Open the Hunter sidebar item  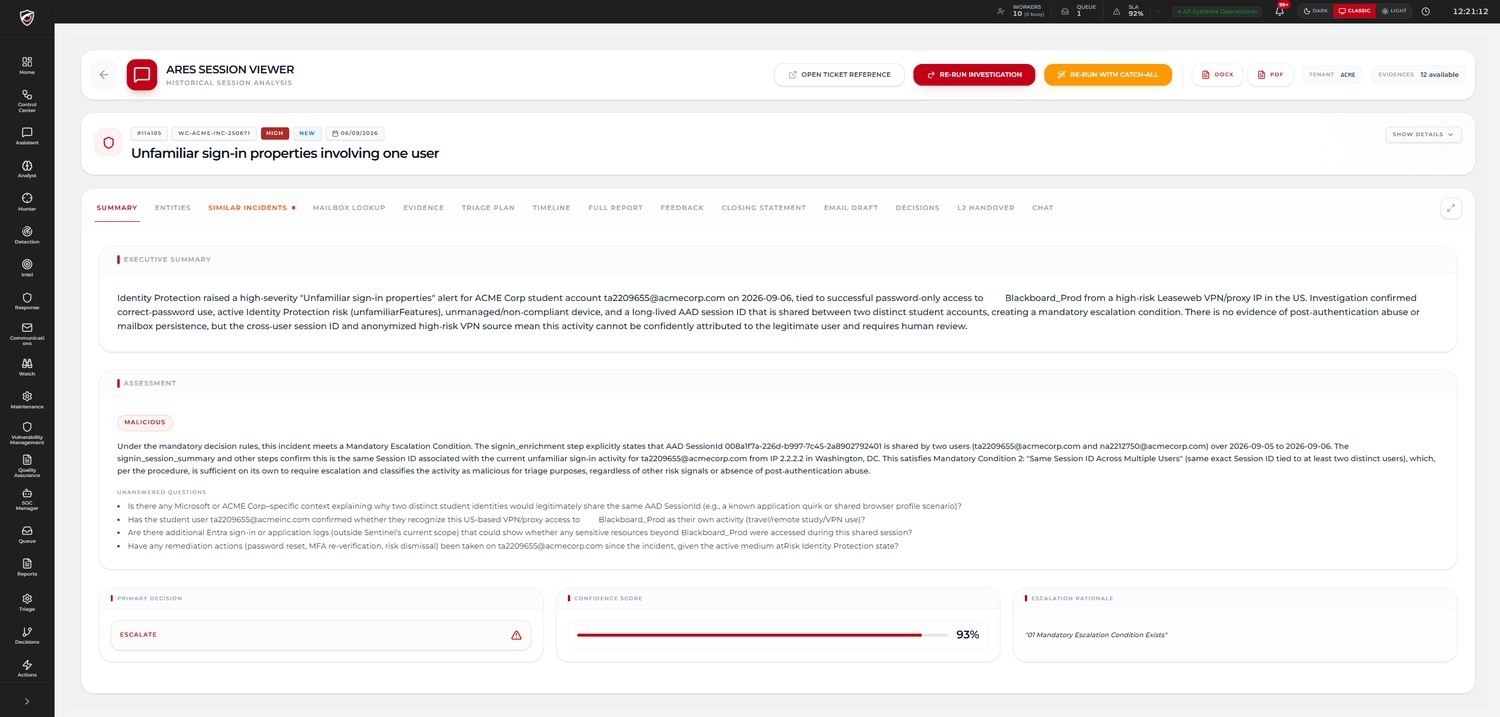pyautogui.click(x=27, y=202)
